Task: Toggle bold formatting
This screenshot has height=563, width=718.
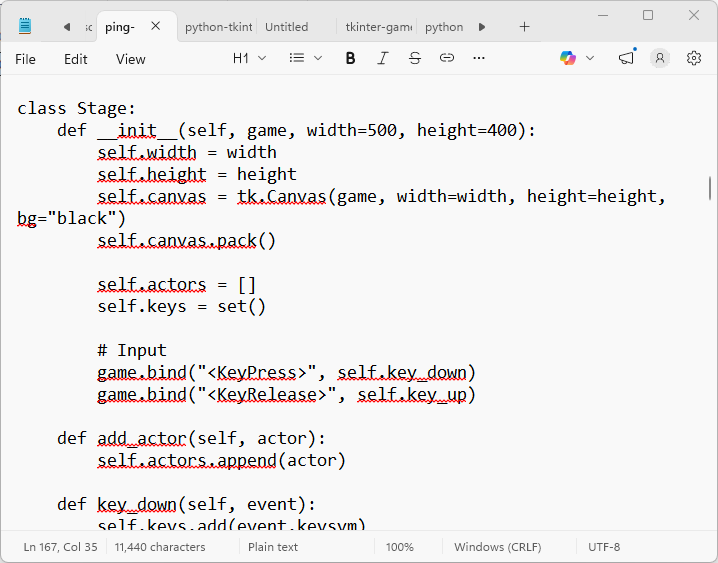Action: pyautogui.click(x=350, y=58)
